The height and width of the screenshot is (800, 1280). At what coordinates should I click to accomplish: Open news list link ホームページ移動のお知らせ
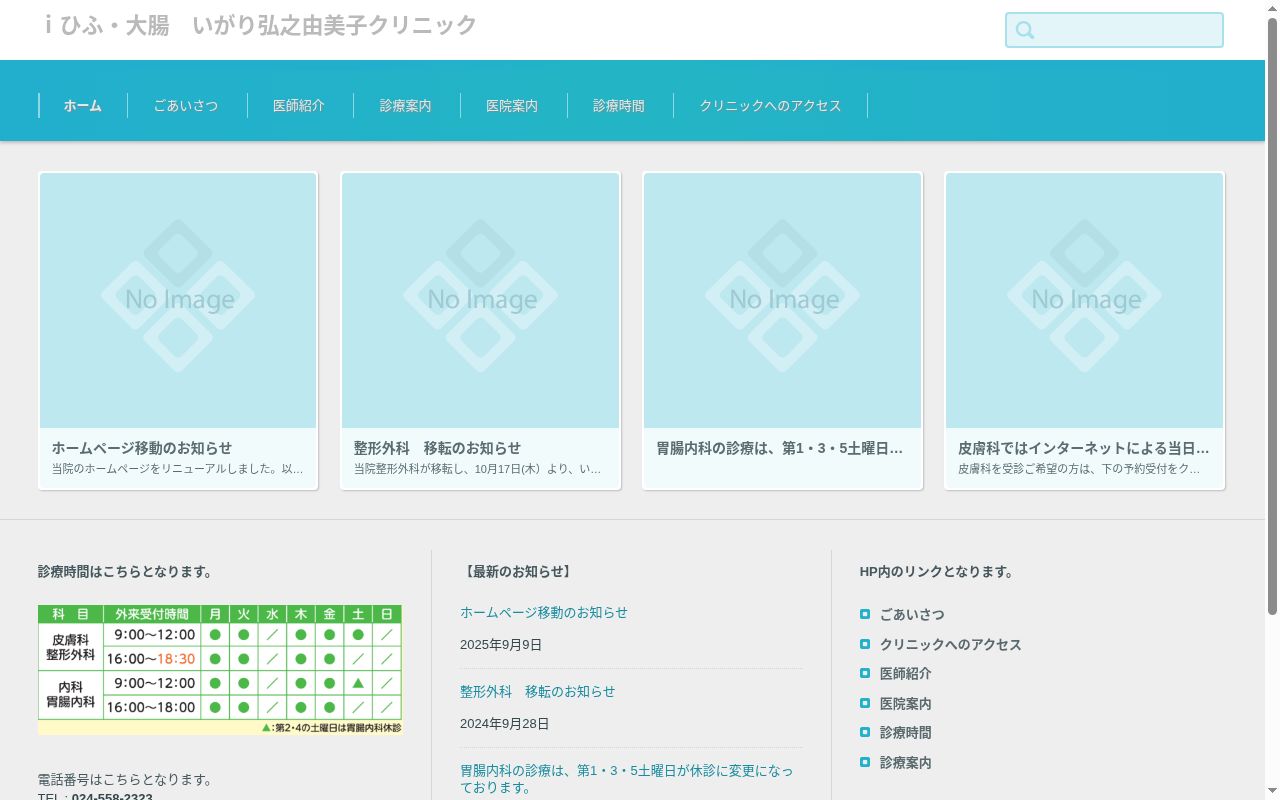[x=544, y=612]
